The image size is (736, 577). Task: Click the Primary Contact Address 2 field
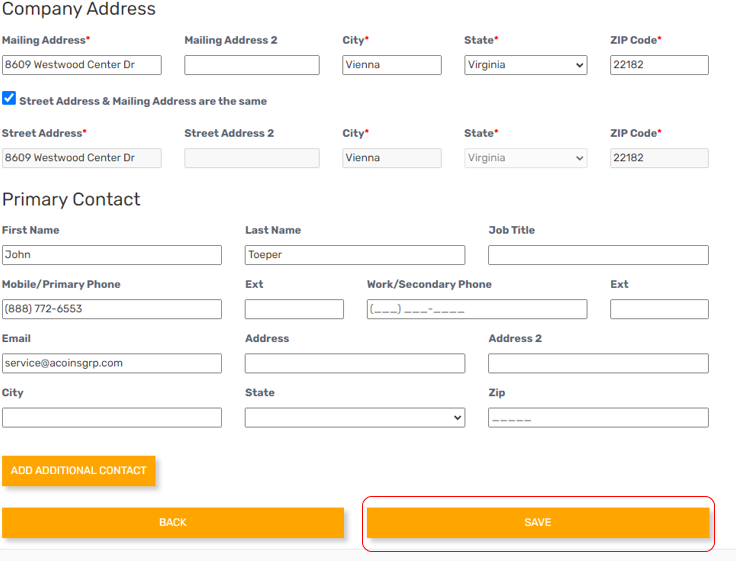point(598,363)
